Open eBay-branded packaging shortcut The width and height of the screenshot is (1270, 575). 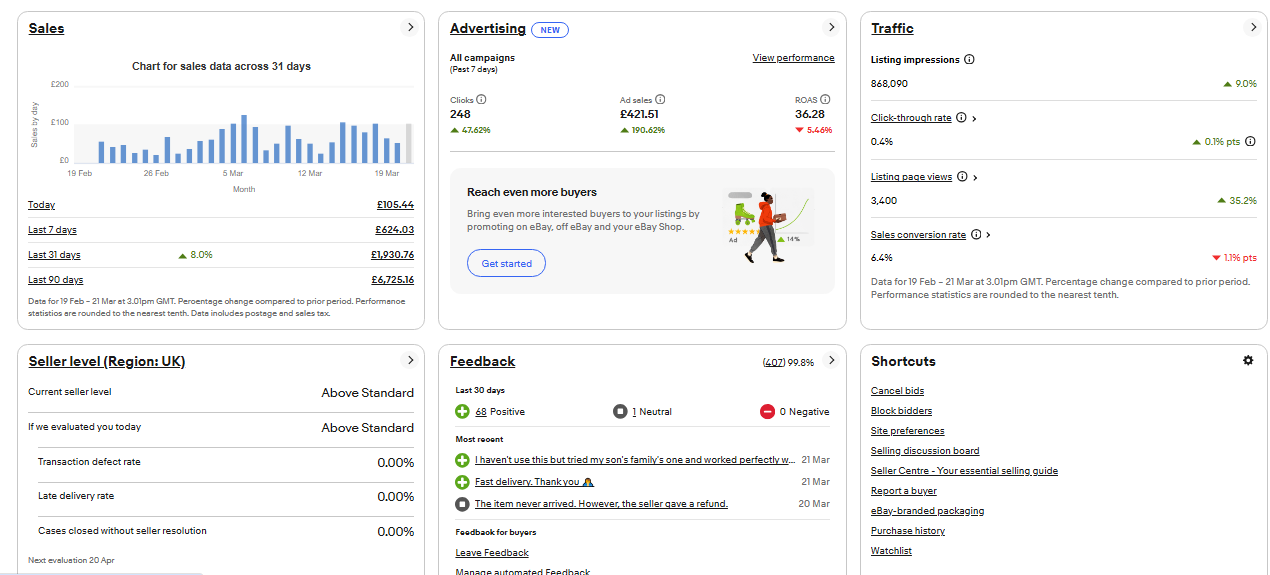pos(927,511)
